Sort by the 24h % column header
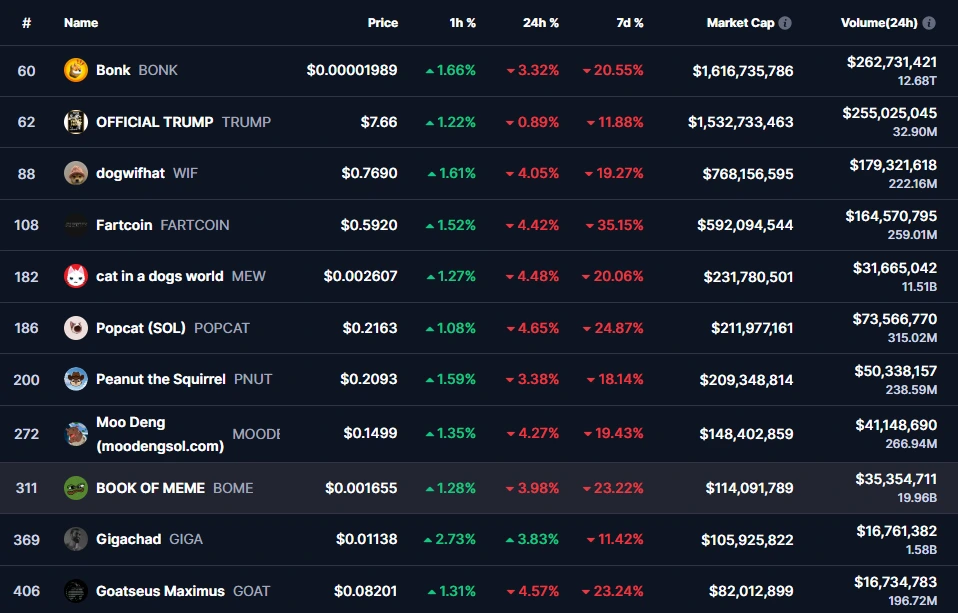 [x=540, y=23]
